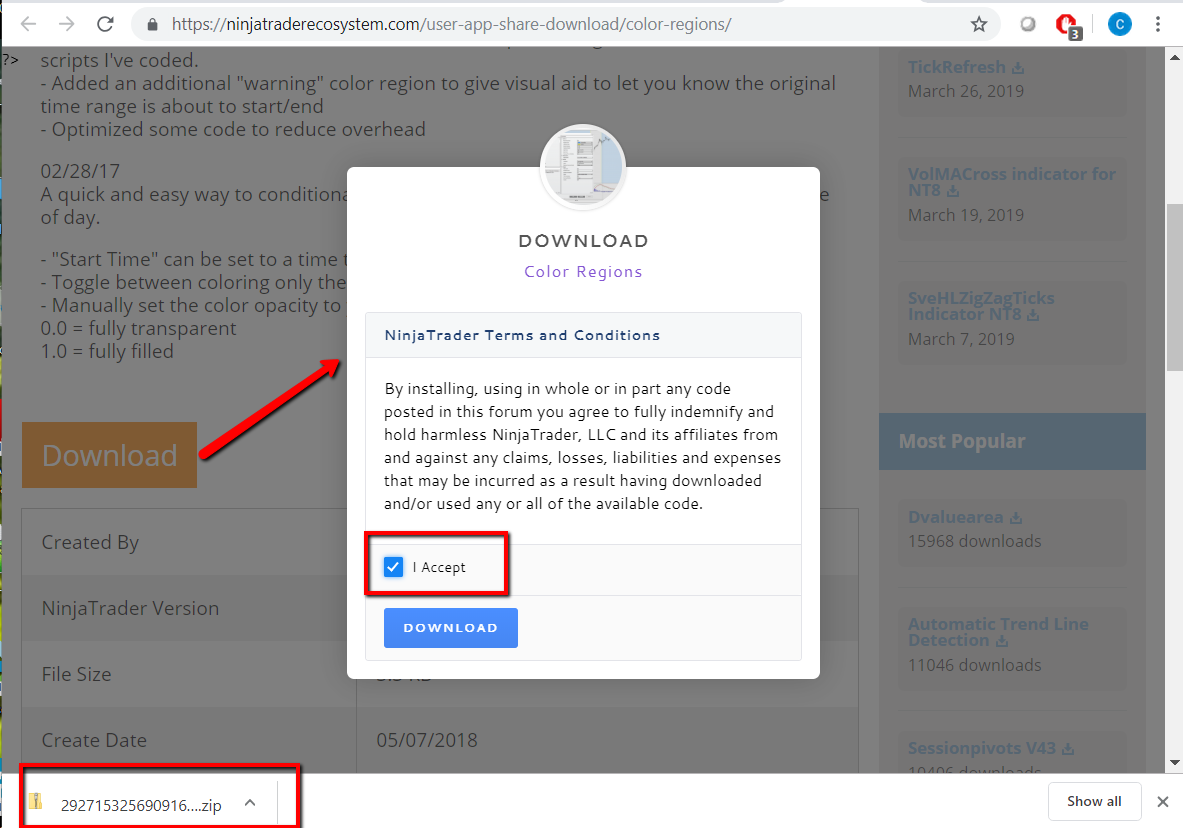Screen dimensions: 1183x828
Task: Click the blue DOWNLOAD button in dialog
Action: click(x=450, y=628)
